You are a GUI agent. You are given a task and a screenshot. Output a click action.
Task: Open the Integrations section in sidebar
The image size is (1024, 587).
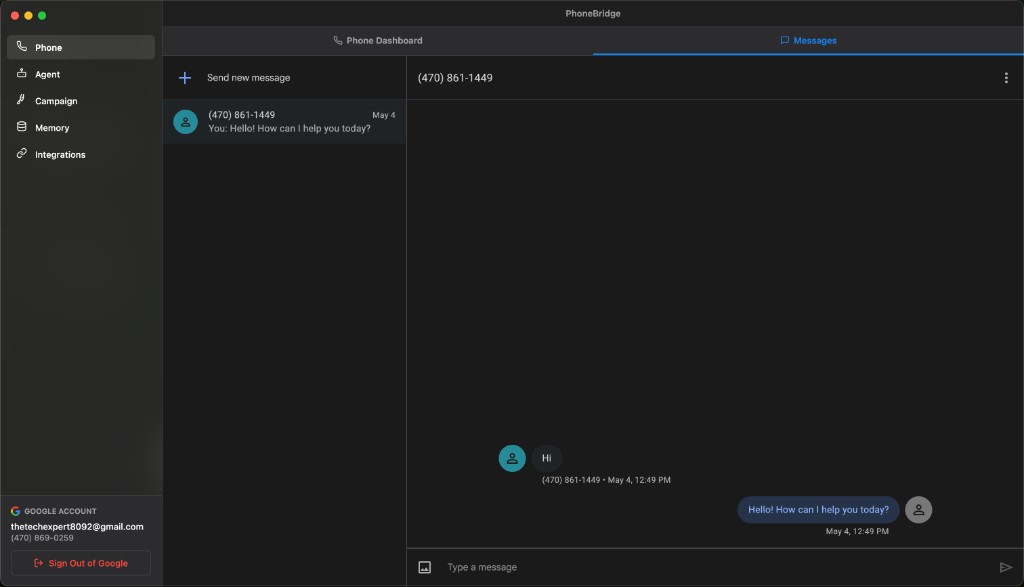pyautogui.click(x=81, y=154)
